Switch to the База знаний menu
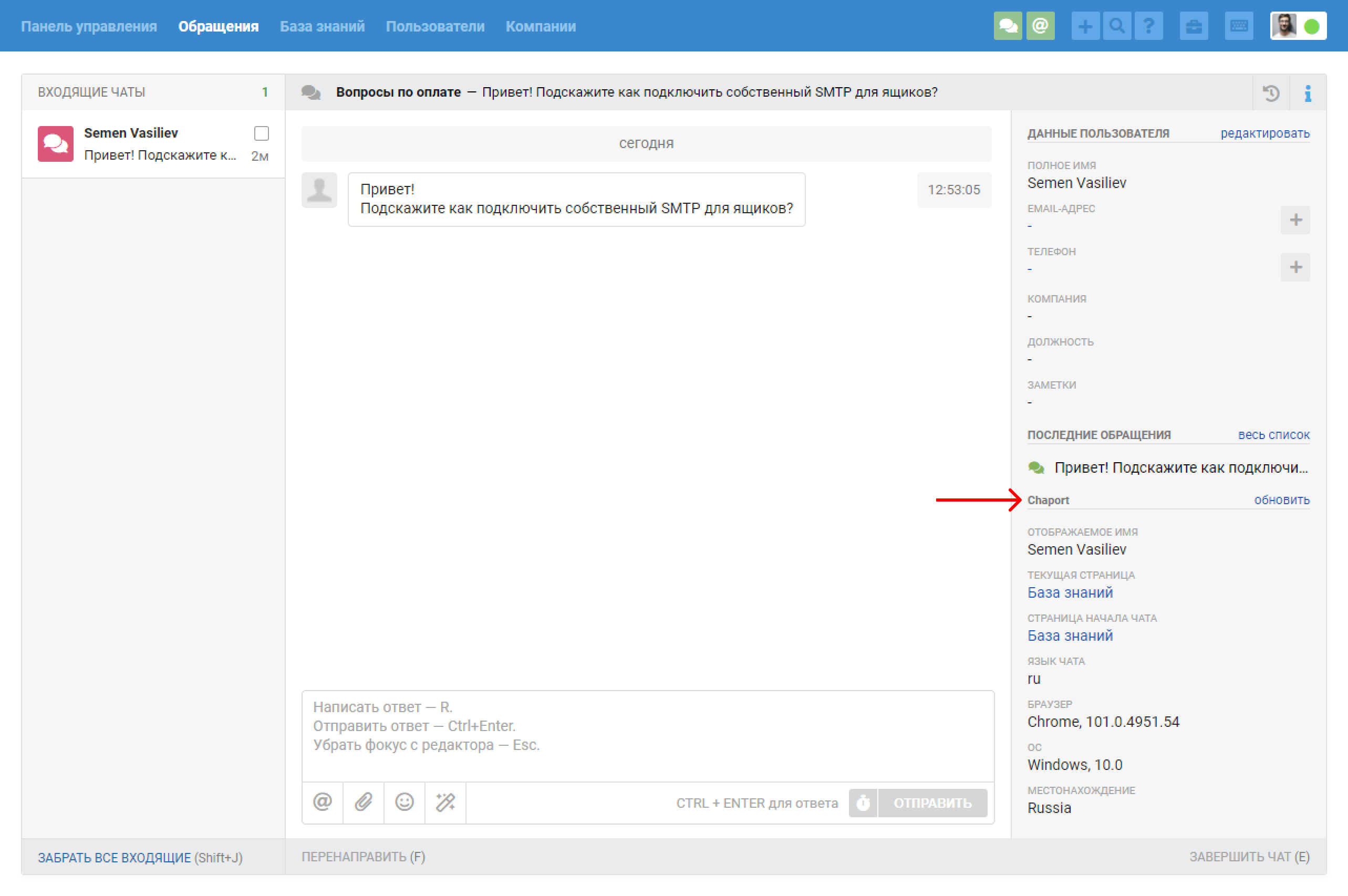 tap(322, 26)
